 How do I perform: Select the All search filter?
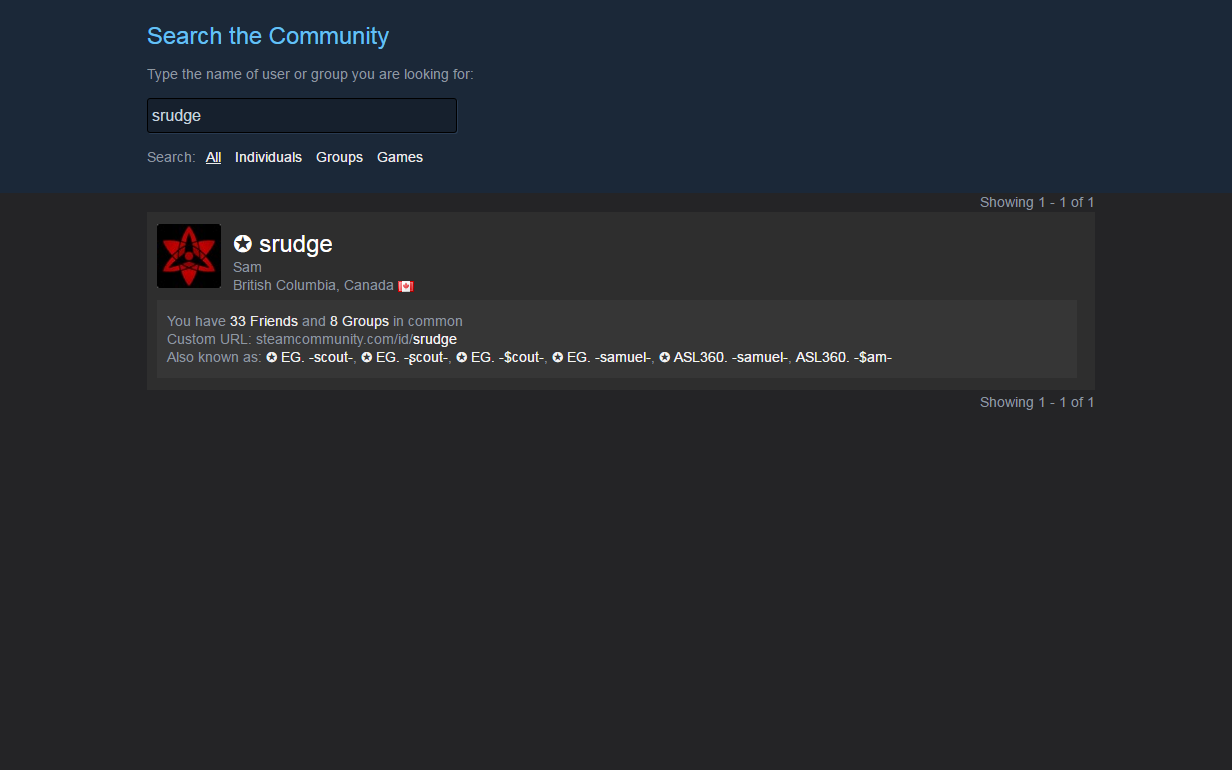point(213,157)
